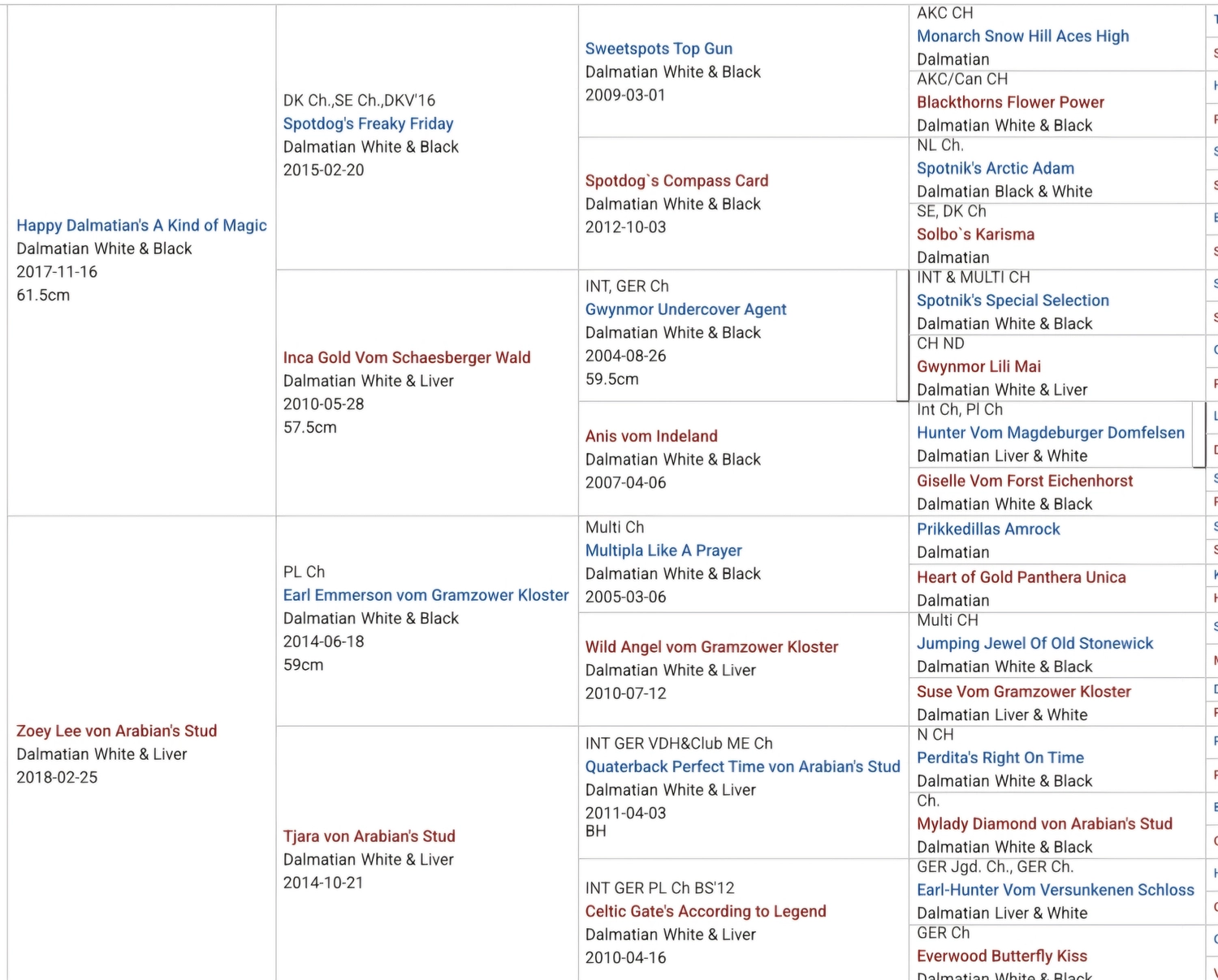Open Earl-Hunter Vom Versunkenen Schloss
The width and height of the screenshot is (1218, 980).
[x=1055, y=890]
